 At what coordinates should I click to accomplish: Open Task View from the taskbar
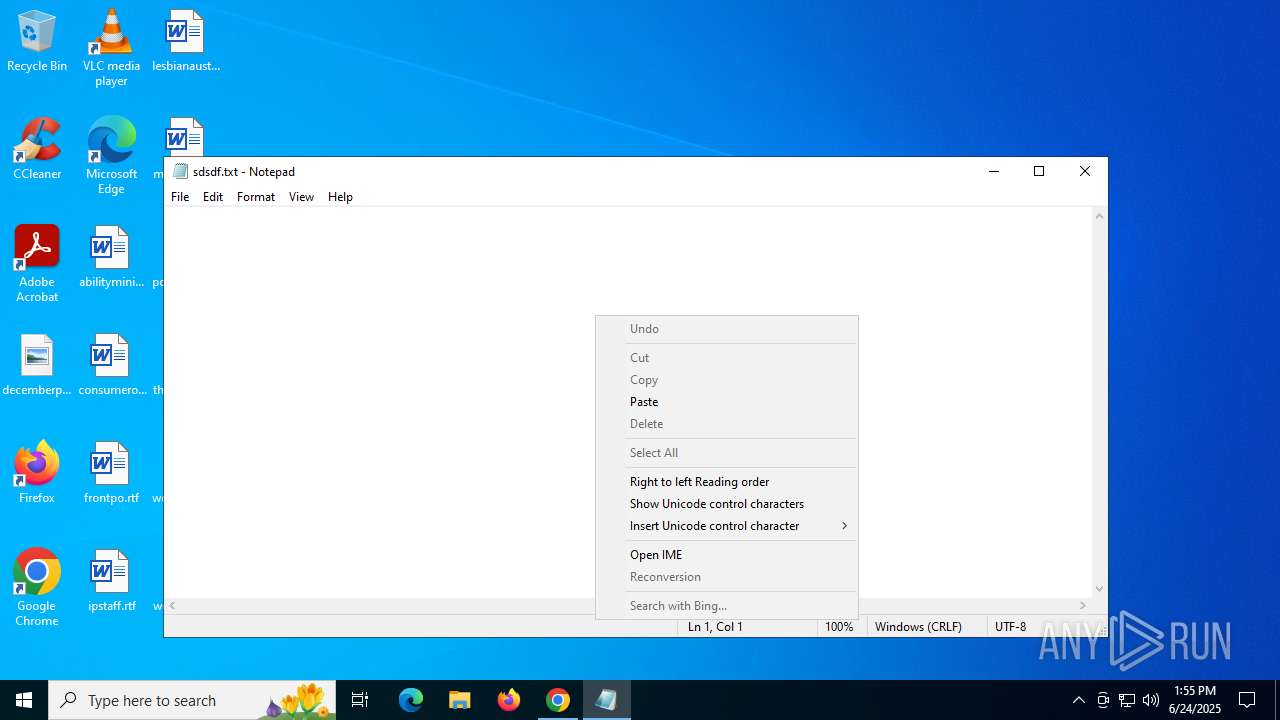tap(361, 700)
